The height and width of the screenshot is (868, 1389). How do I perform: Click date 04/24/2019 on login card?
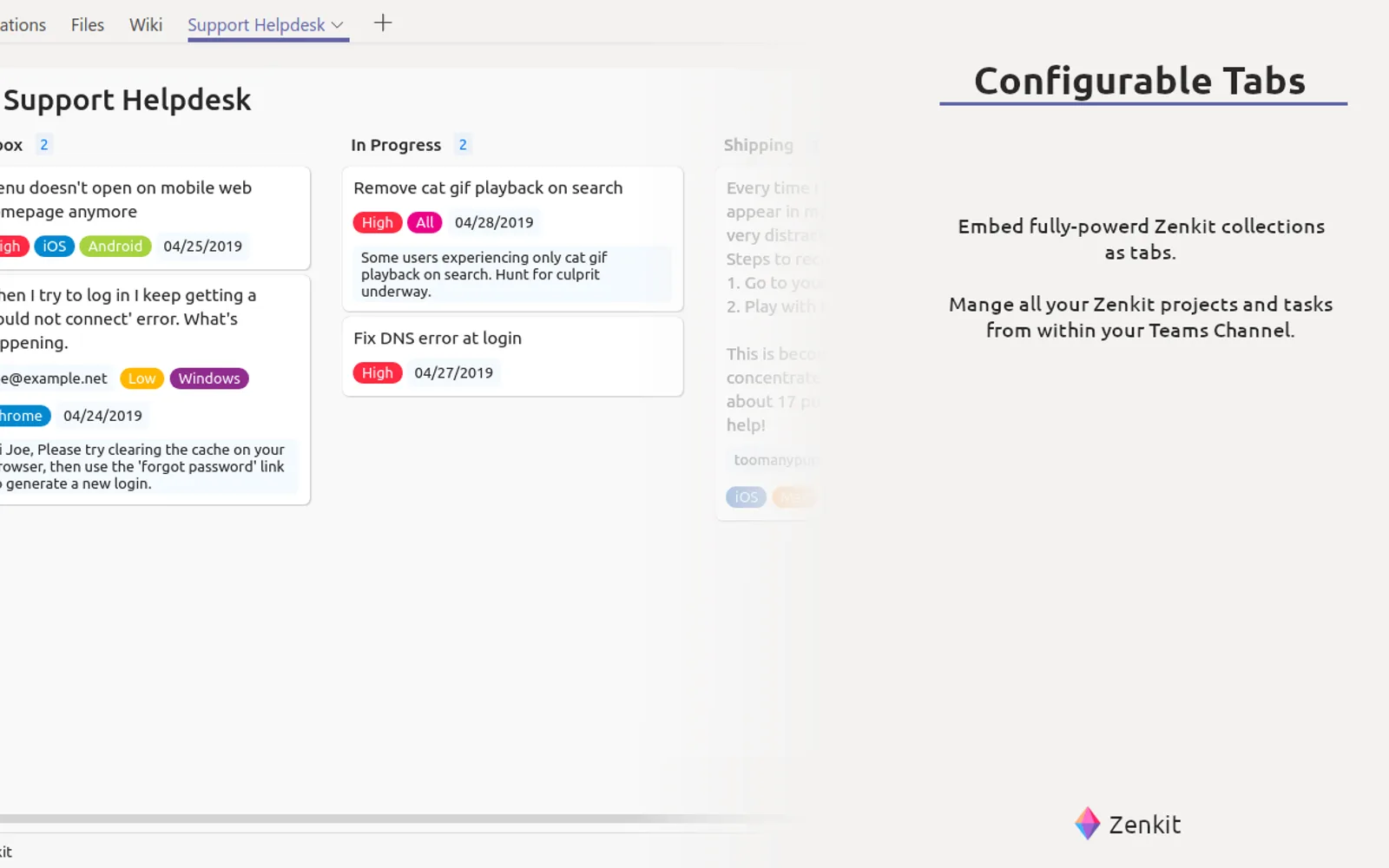coord(102,416)
